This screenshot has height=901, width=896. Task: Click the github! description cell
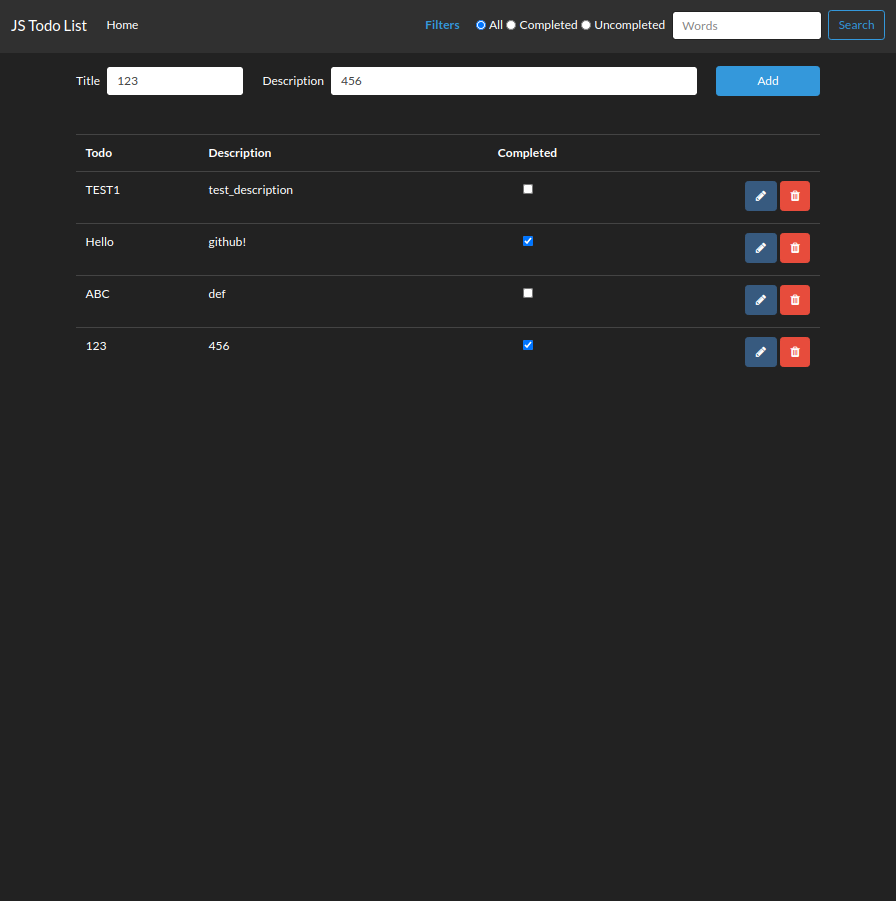pos(227,242)
